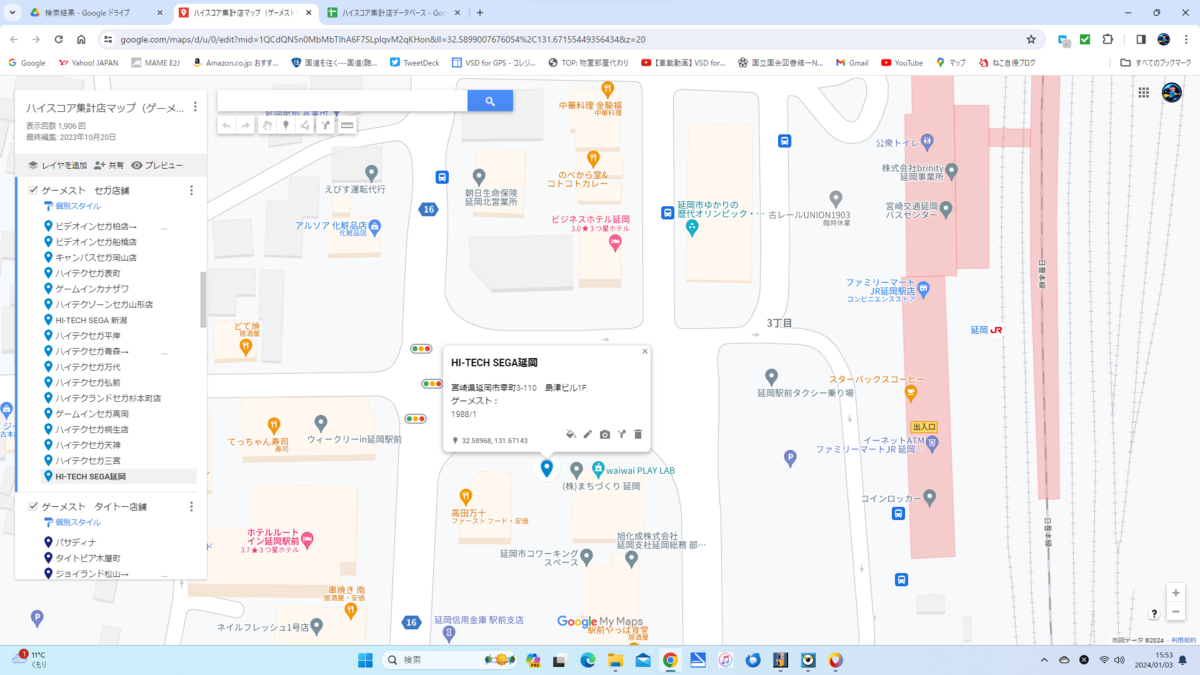Zoom in with the plus button
The width and height of the screenshot is (1200, 675).
pos(1176,593)
